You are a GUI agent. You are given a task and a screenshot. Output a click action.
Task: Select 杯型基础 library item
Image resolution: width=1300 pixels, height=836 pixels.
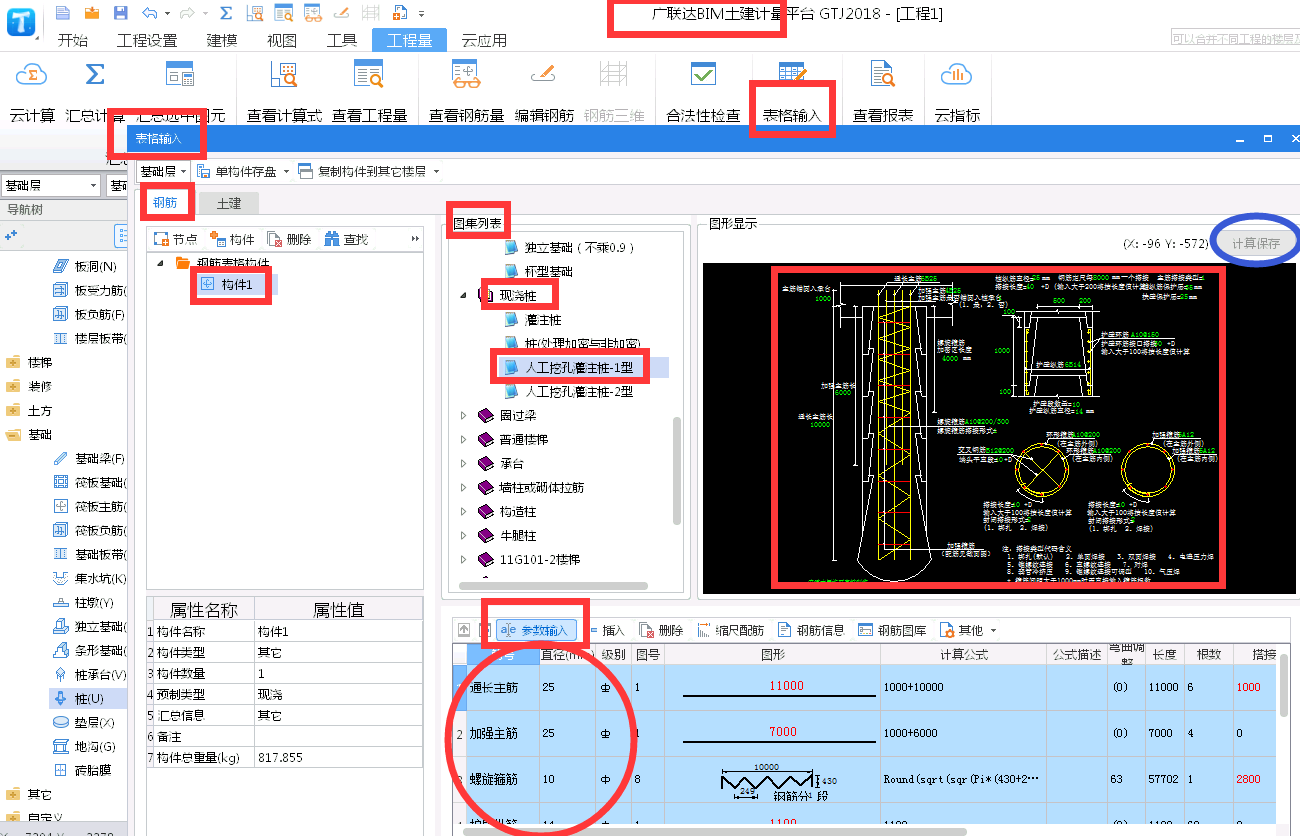coord(549,271)
